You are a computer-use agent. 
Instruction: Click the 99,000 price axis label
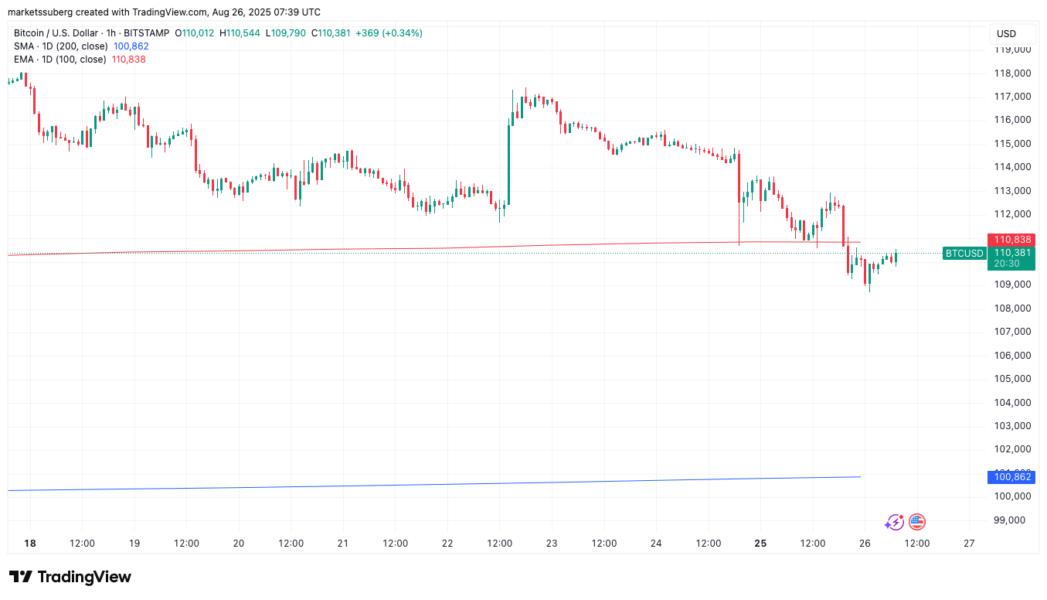[1012, 520]
